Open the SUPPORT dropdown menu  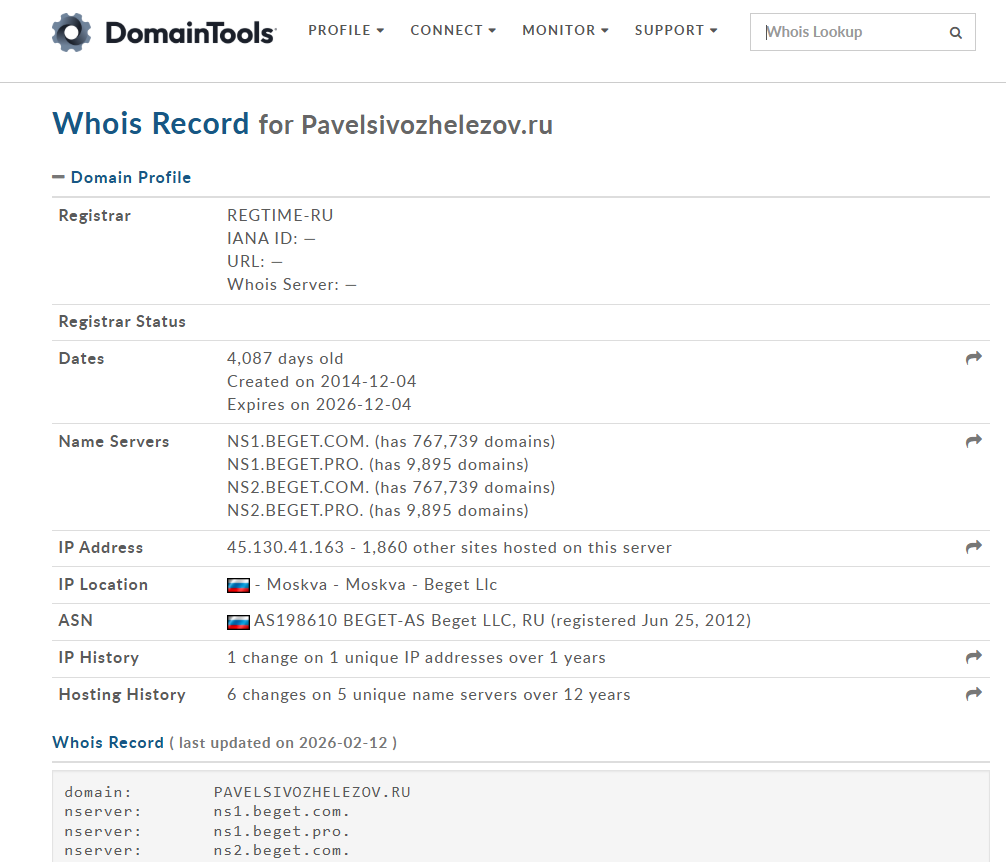pos(676,31)
